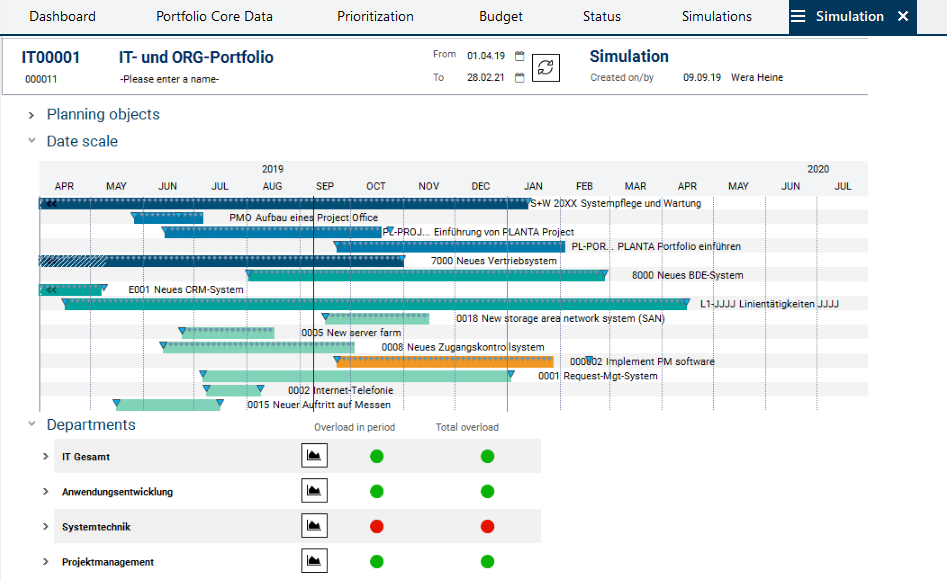This screenshot has height=581, width=947.
Task: Open the utilization chart for IT Gesamt
Action: pyautogui.click(x=314, y=457)
